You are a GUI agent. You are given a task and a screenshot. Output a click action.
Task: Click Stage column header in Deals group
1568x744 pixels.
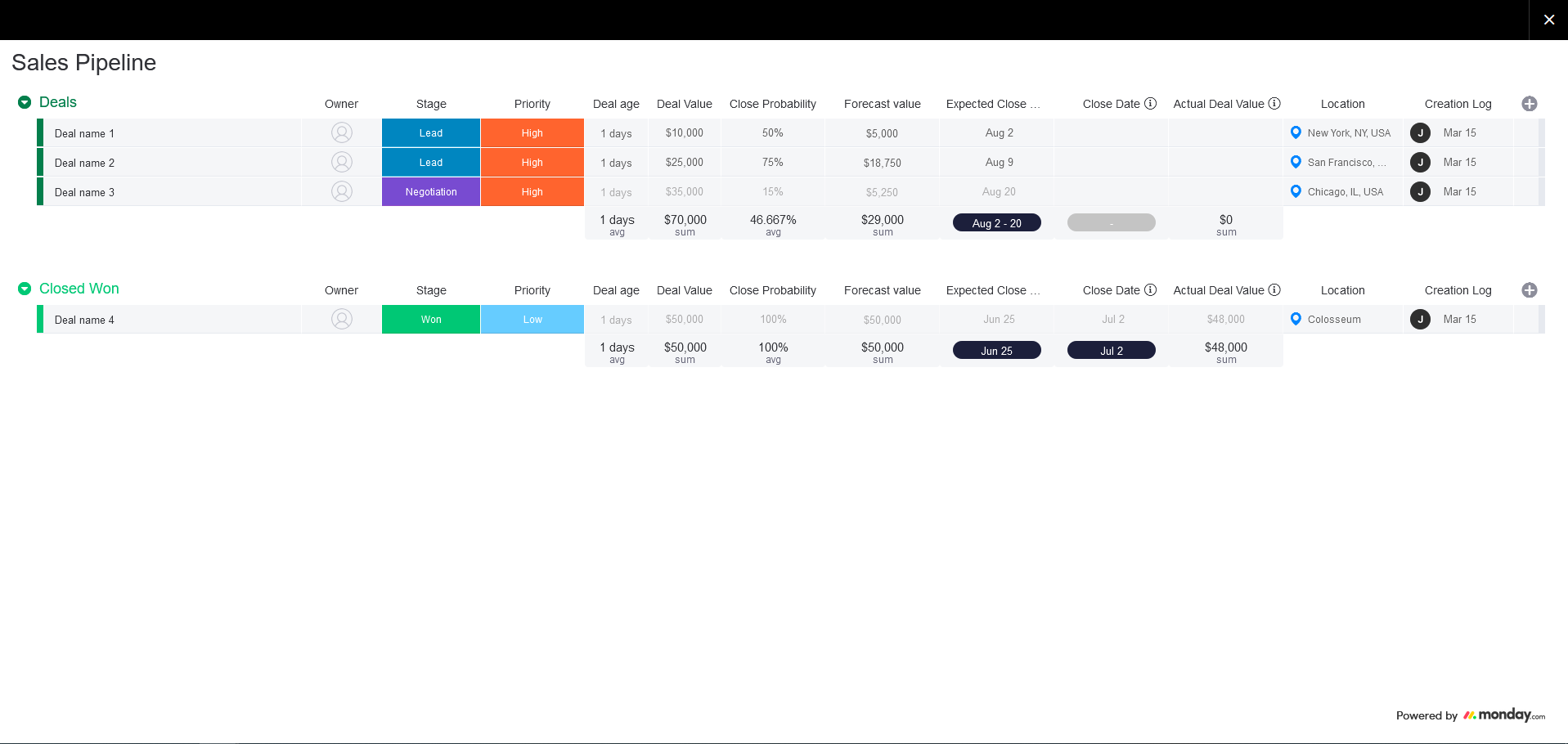point(431,104)
